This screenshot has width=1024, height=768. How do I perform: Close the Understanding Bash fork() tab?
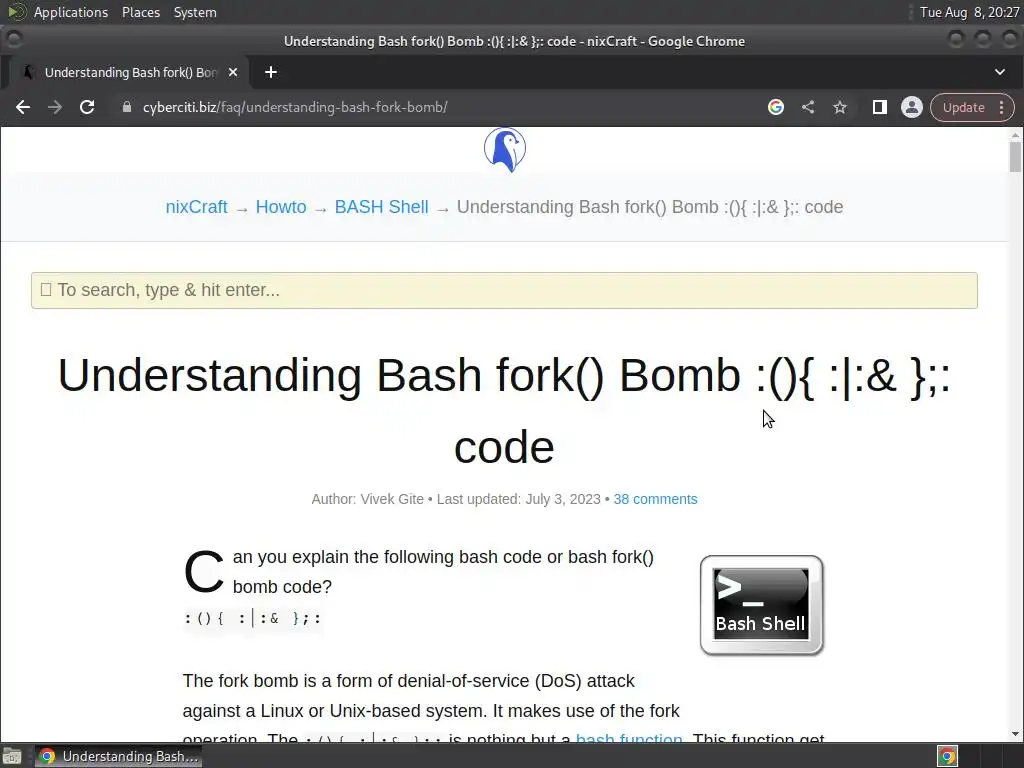tap(233, 72)
